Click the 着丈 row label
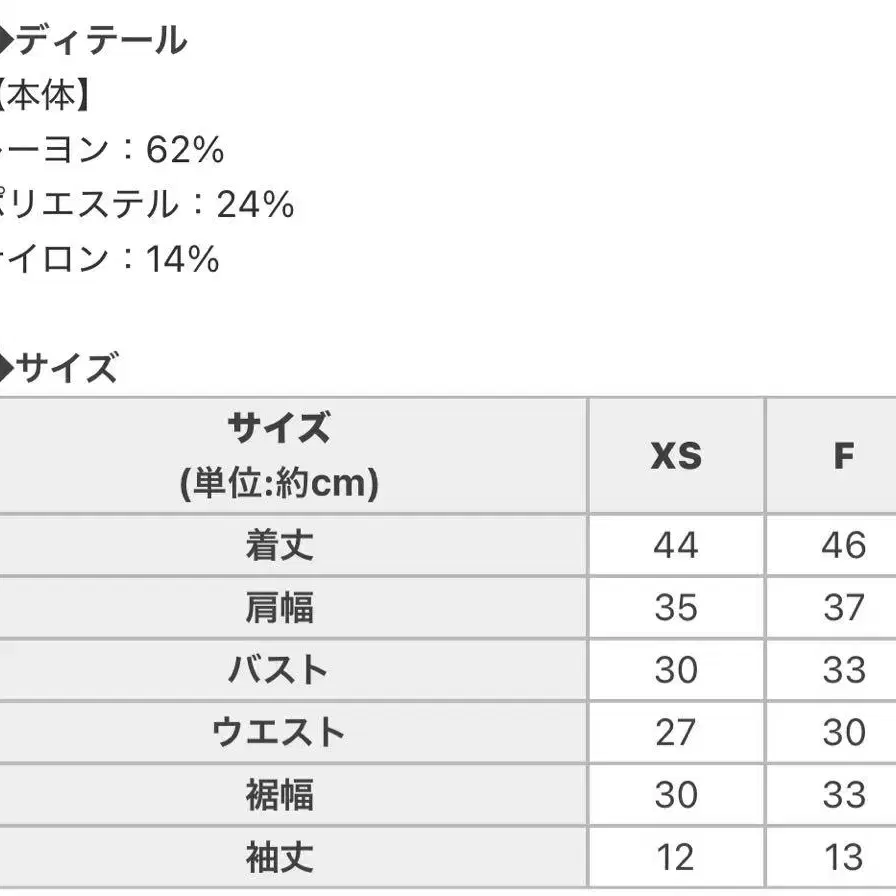The height and width of the screenshot is (896, 896). 279,545
